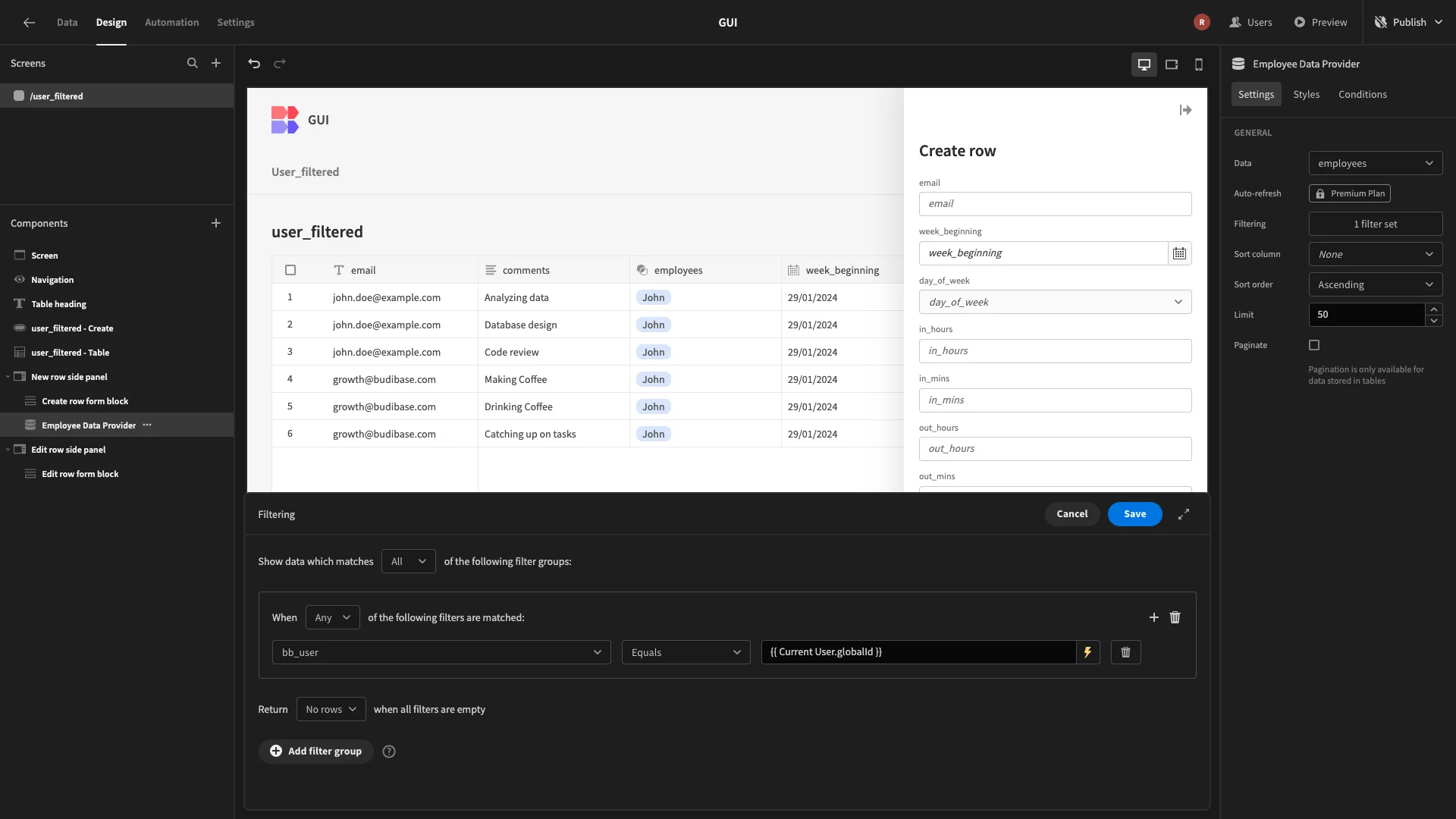
Task: Save the filtering changes
Action: [x=1134, y=514]
